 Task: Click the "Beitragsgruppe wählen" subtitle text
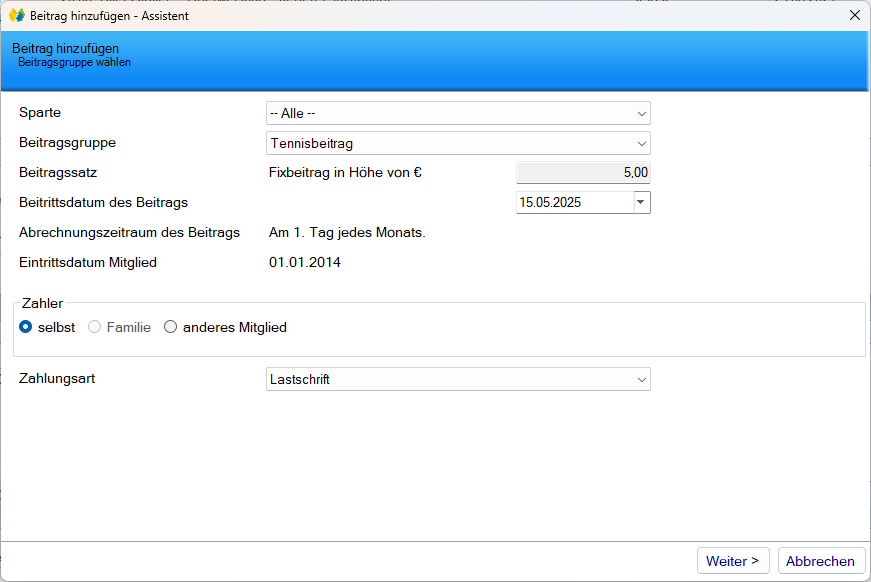[x=74, y=62]
